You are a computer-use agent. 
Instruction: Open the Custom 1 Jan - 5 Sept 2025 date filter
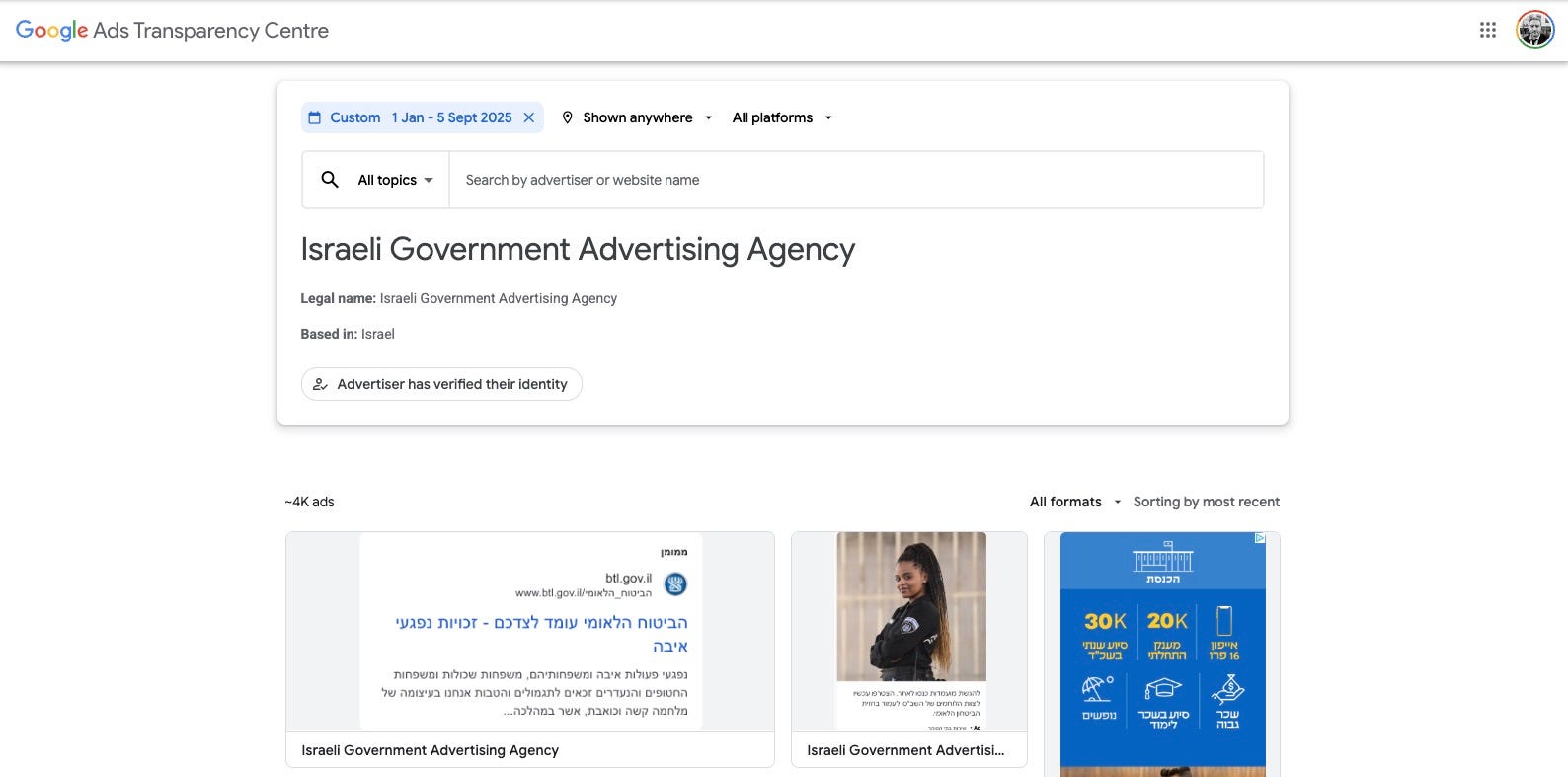coord(422,117)
